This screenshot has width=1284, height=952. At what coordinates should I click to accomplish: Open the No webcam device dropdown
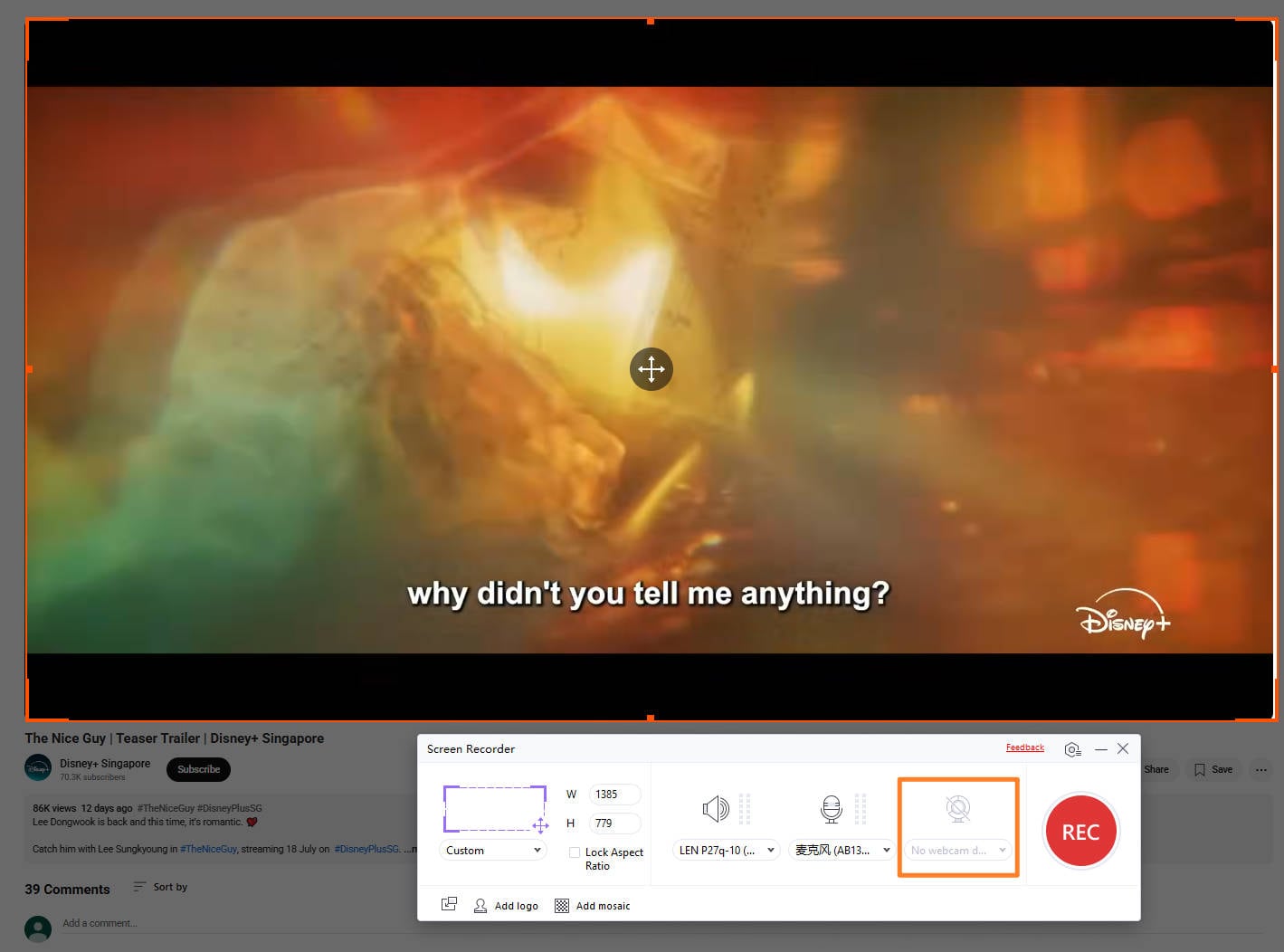click(x=958, y=851)
